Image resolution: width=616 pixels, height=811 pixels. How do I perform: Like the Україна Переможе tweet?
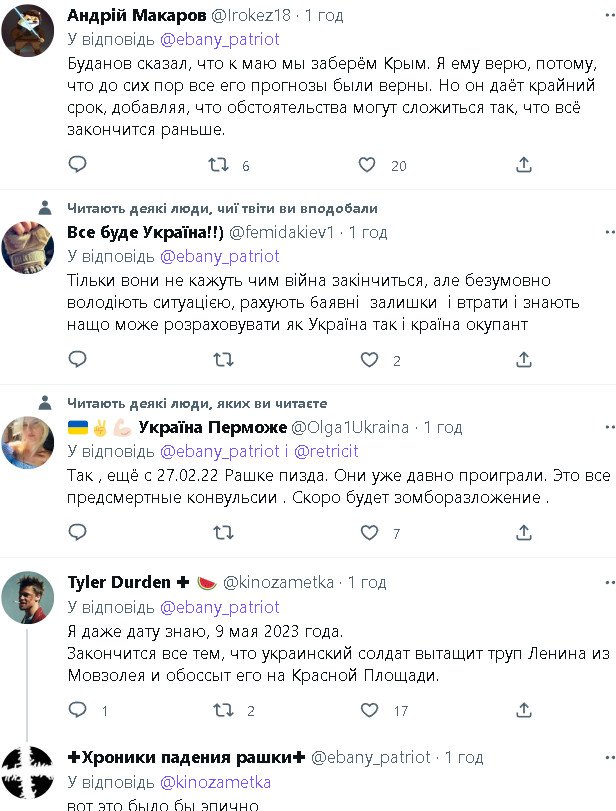click(x=368, y=533)
